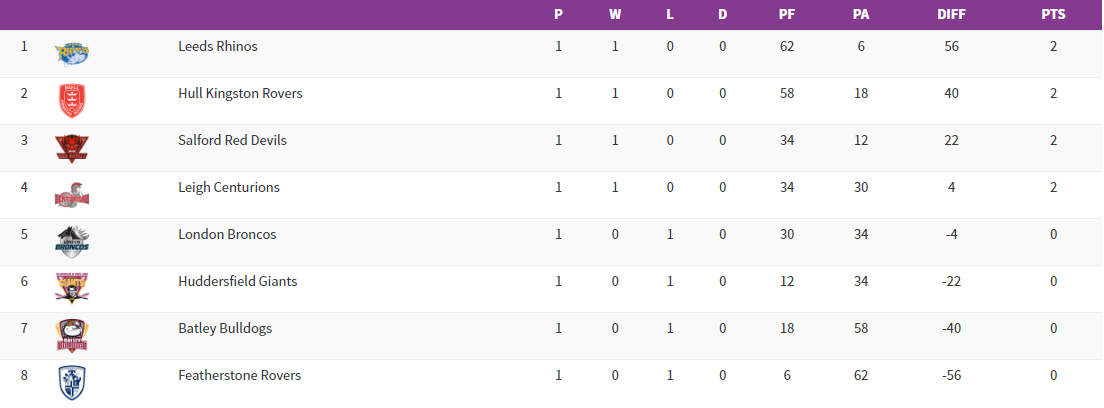
Task: Select the Featherstone Rovers team name
Action: coord(239,375)
